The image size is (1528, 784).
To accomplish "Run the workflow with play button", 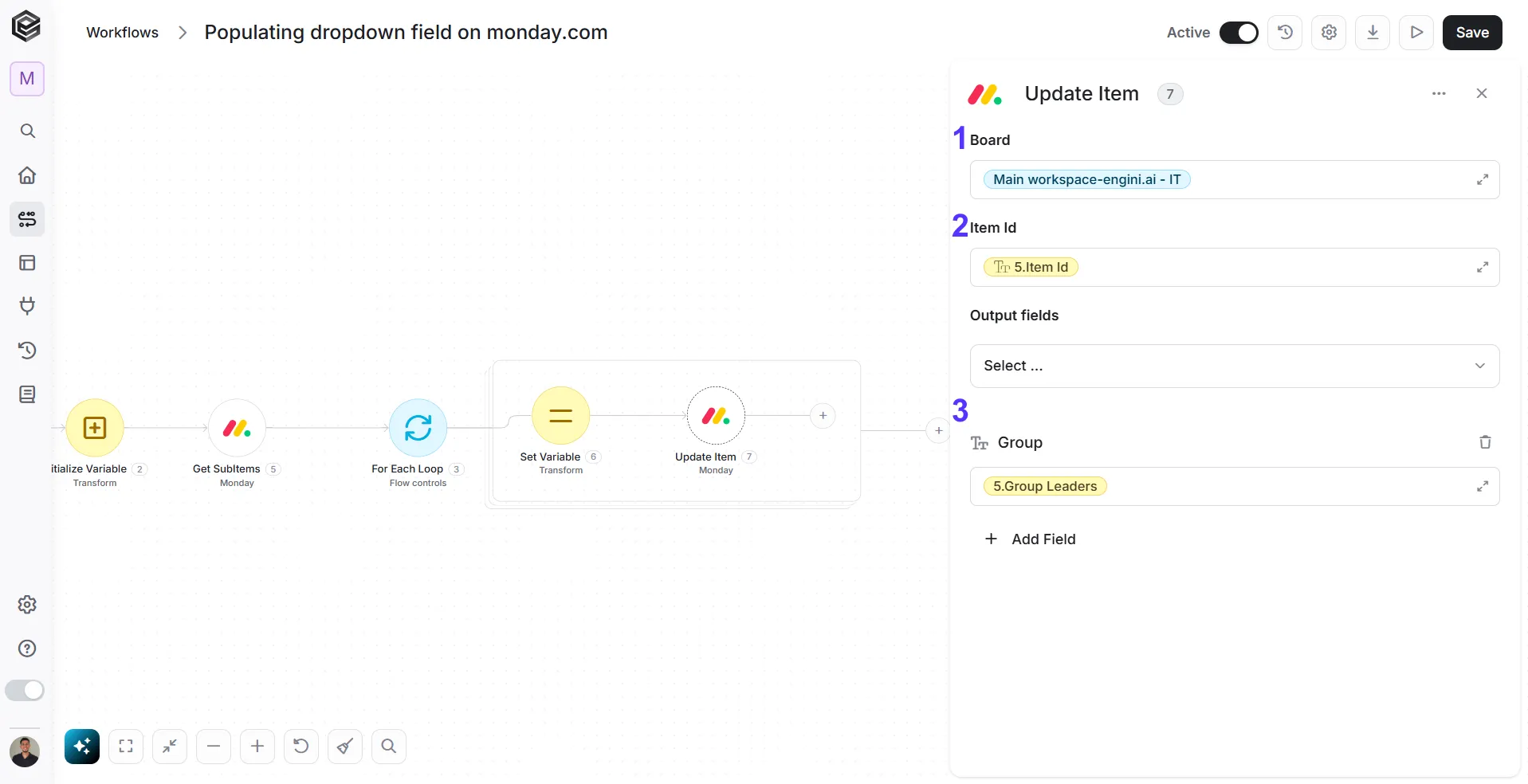I will 1416,33.
